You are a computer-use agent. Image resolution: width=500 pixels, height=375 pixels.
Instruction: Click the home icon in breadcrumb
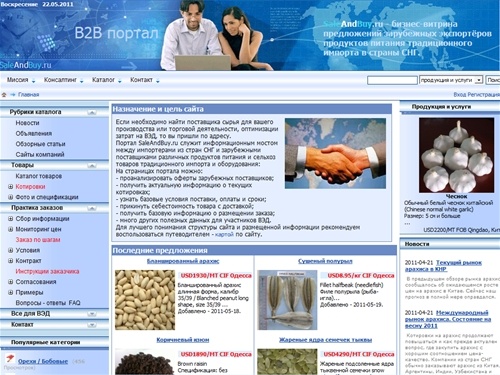tap(4, 95)
